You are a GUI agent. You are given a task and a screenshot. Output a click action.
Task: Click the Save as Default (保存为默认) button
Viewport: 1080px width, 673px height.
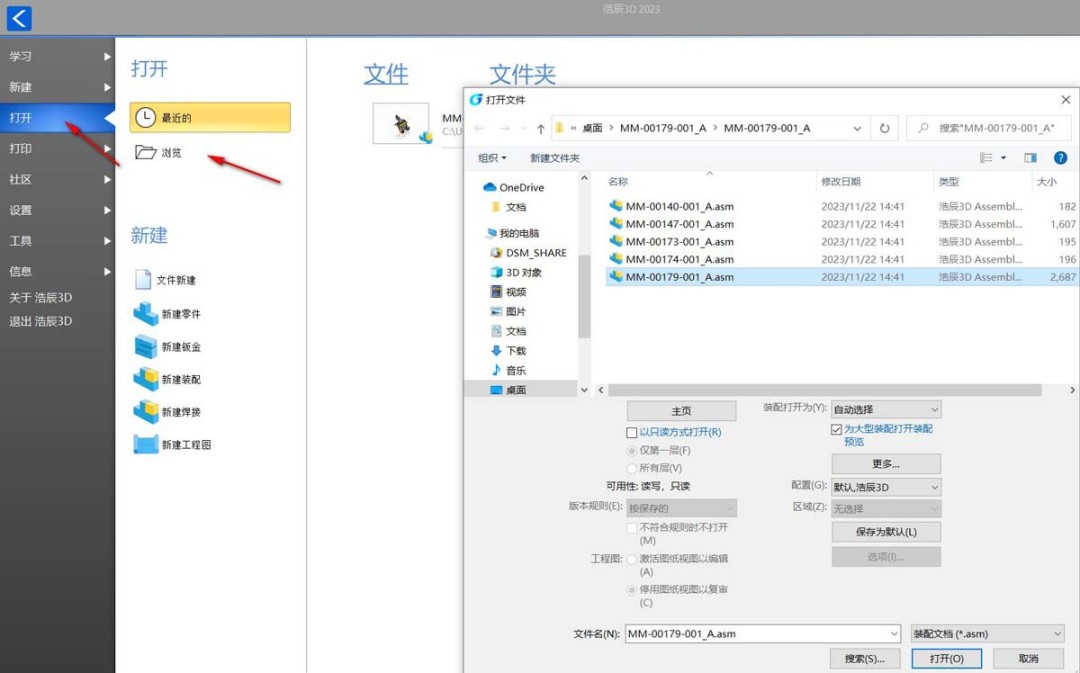coord(886,532)
